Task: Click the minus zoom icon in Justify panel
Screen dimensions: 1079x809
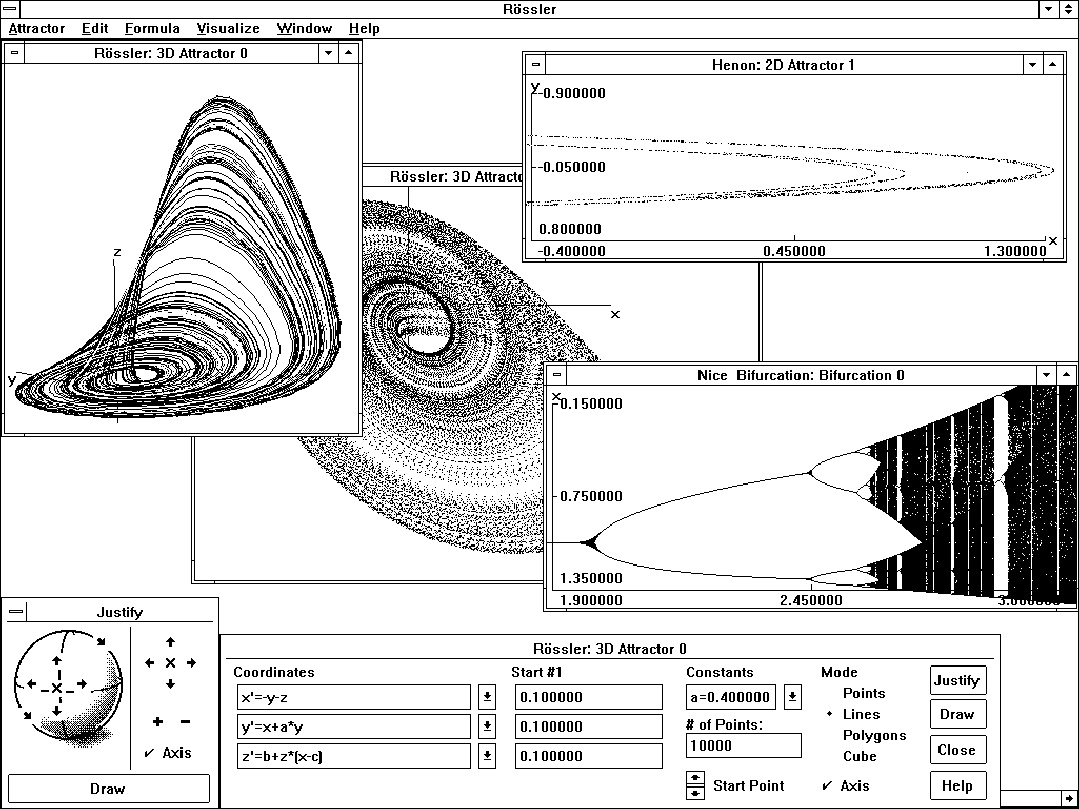Action: (x=187, y=721)
